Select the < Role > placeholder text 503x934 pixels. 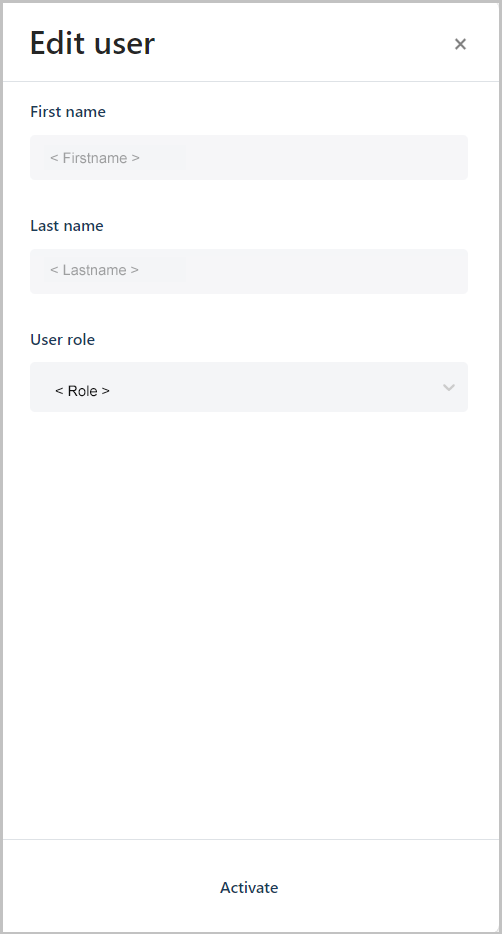(x=82, y=391)
